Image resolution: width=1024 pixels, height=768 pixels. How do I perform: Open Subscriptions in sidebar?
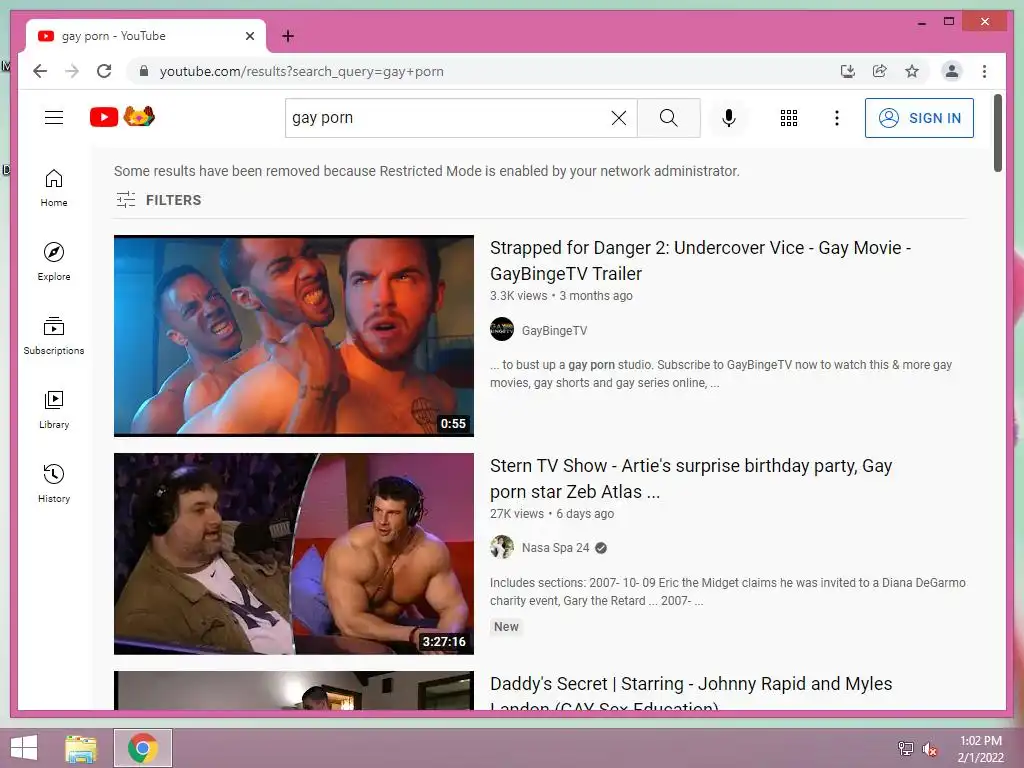click(x=54, y=336)
